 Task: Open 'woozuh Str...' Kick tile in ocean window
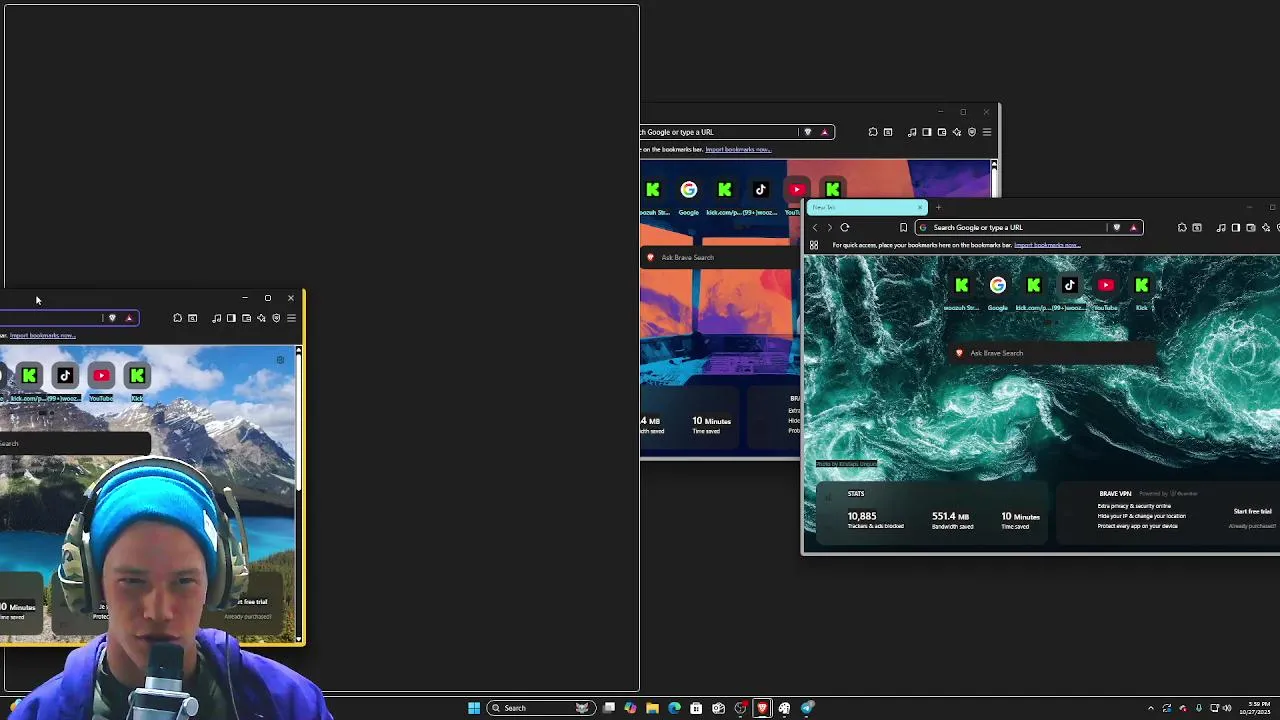pos(961,286)
